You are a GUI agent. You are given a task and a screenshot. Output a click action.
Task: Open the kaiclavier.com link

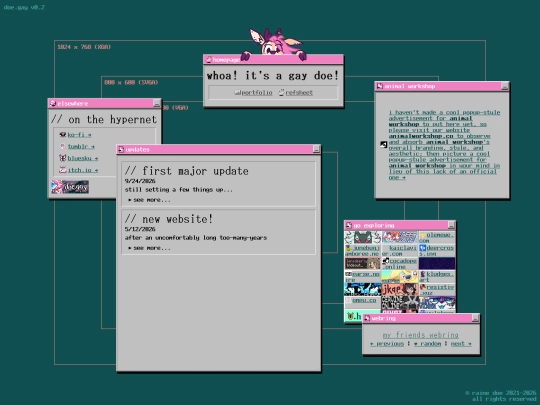point(399,250)
